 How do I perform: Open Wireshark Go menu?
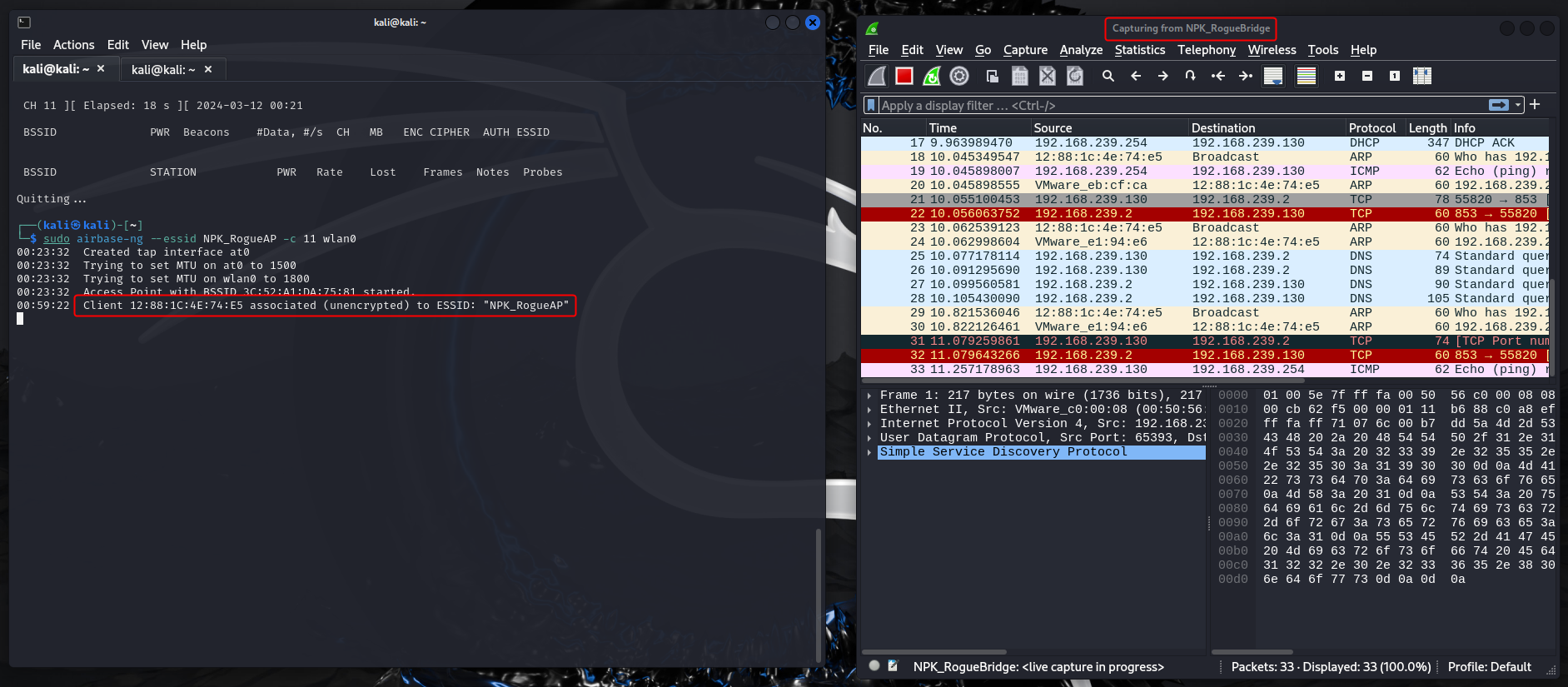pyautogui.click(x=983, y=50)
